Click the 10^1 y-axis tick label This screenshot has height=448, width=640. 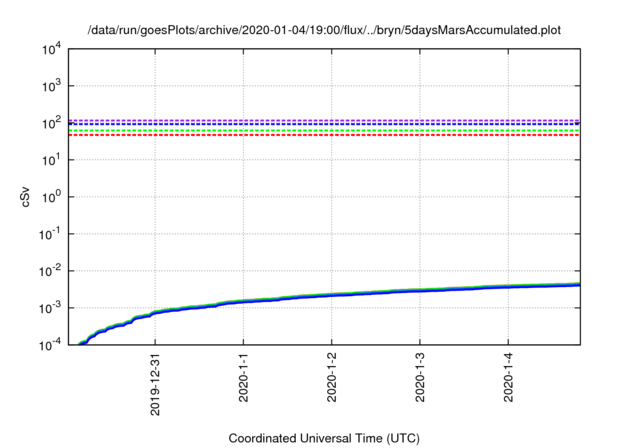tap(52, 160)
